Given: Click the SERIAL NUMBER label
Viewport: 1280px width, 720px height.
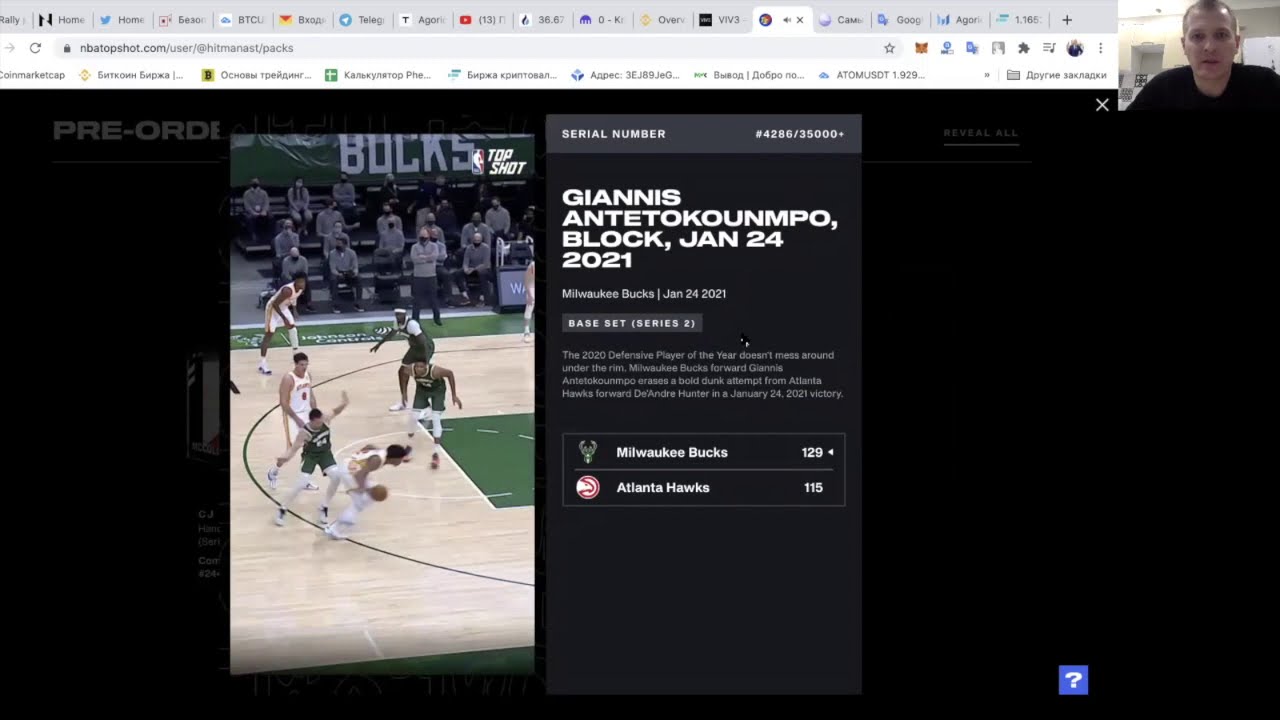Looking at the screenshot, I should (x=614, y=134).
